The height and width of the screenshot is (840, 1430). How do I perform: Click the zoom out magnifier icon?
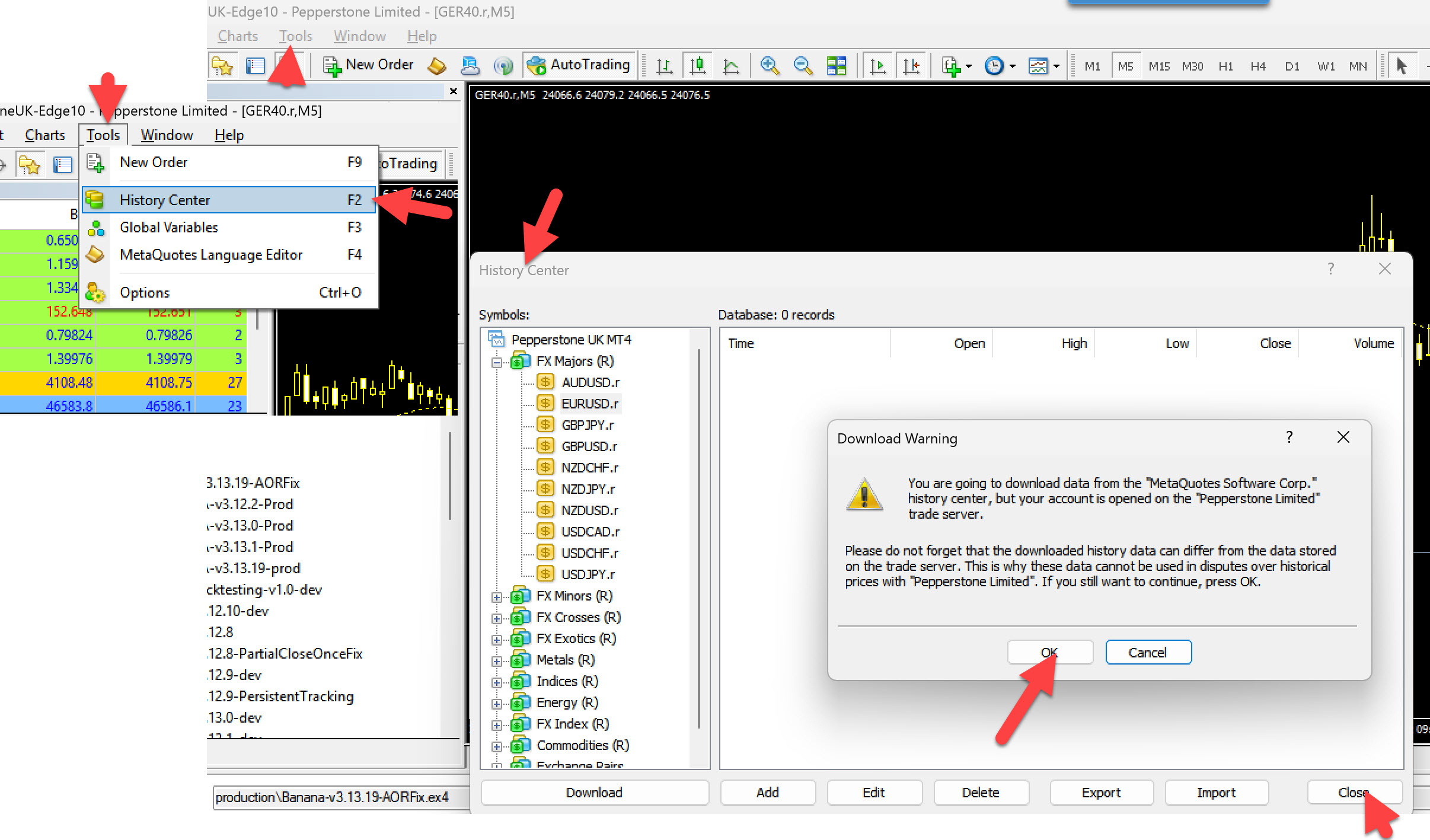point(803,65)
